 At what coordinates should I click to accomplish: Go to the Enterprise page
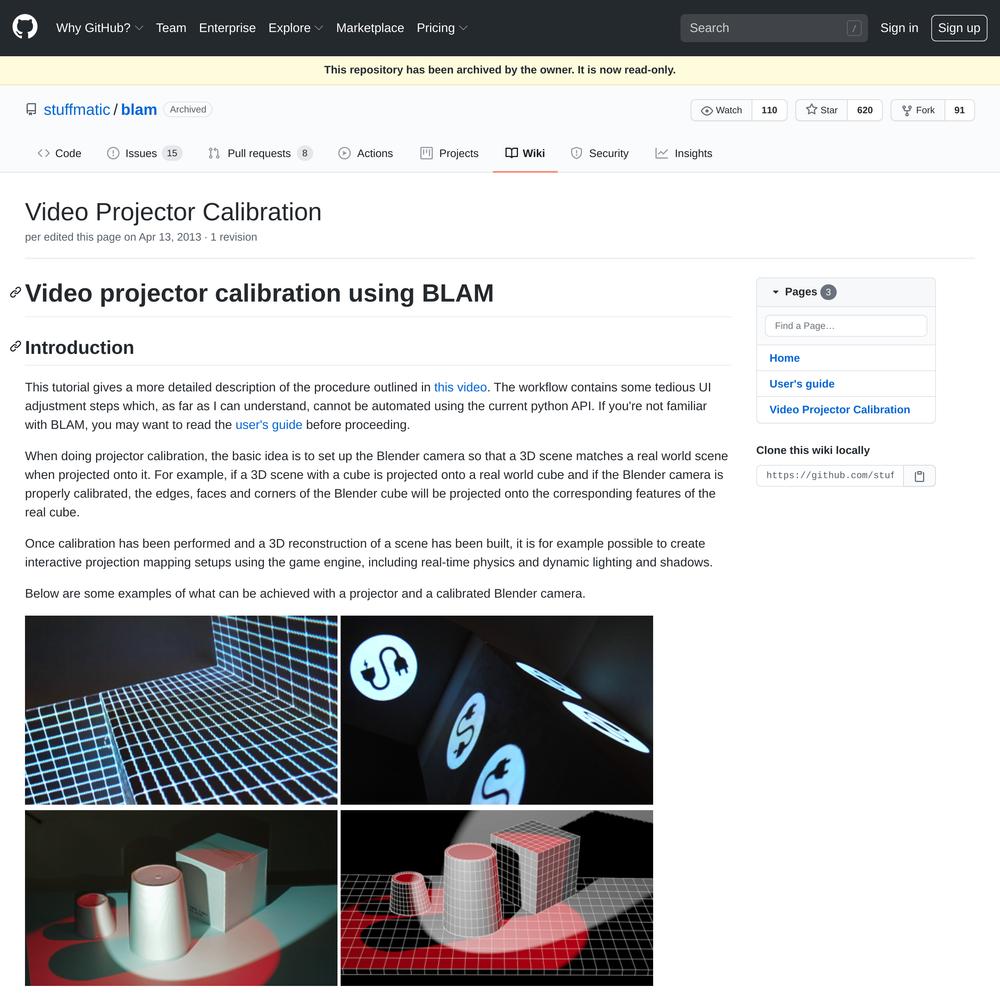click(227, 28)
